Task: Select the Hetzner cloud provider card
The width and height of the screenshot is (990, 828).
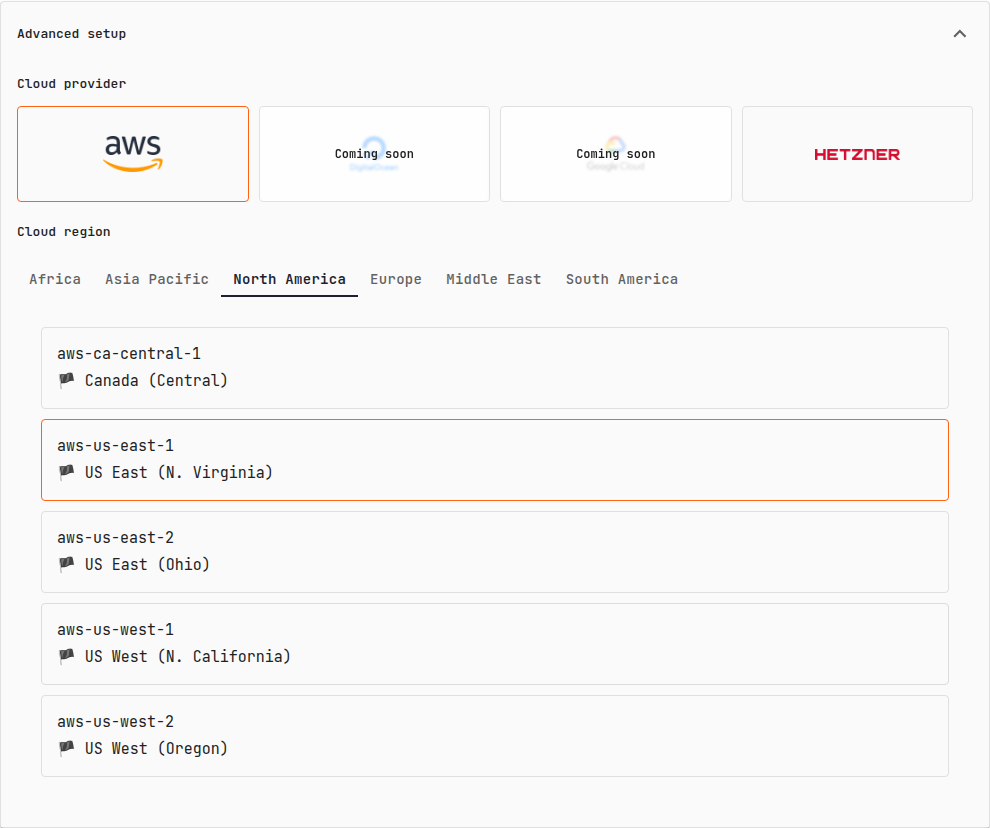Action: click(x=857, y=154)
